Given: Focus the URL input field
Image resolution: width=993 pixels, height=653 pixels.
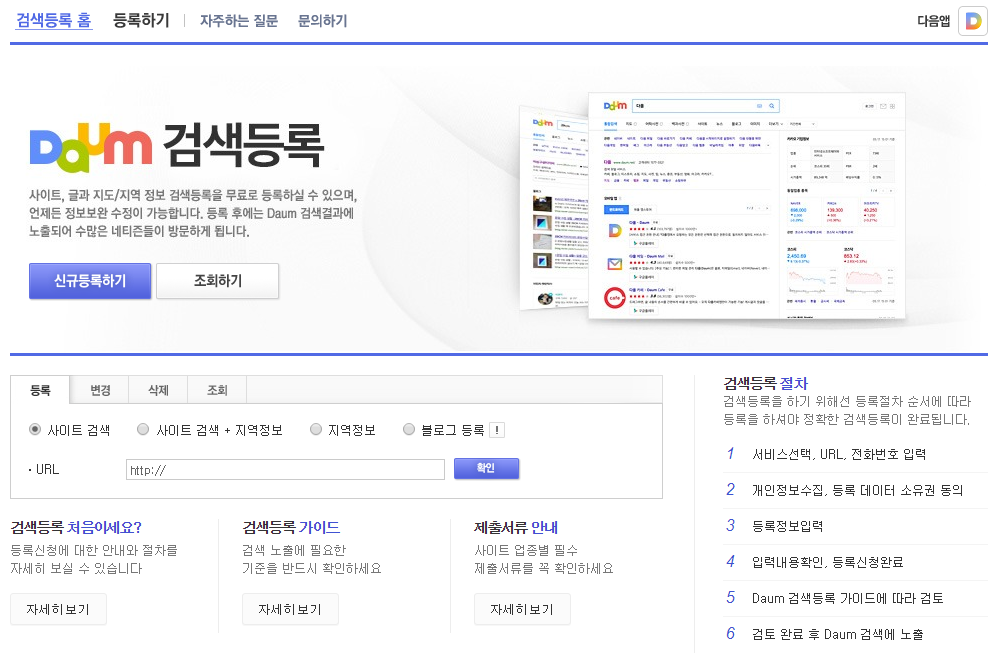Looking at the screenshot, I should [x=285, y=469].
